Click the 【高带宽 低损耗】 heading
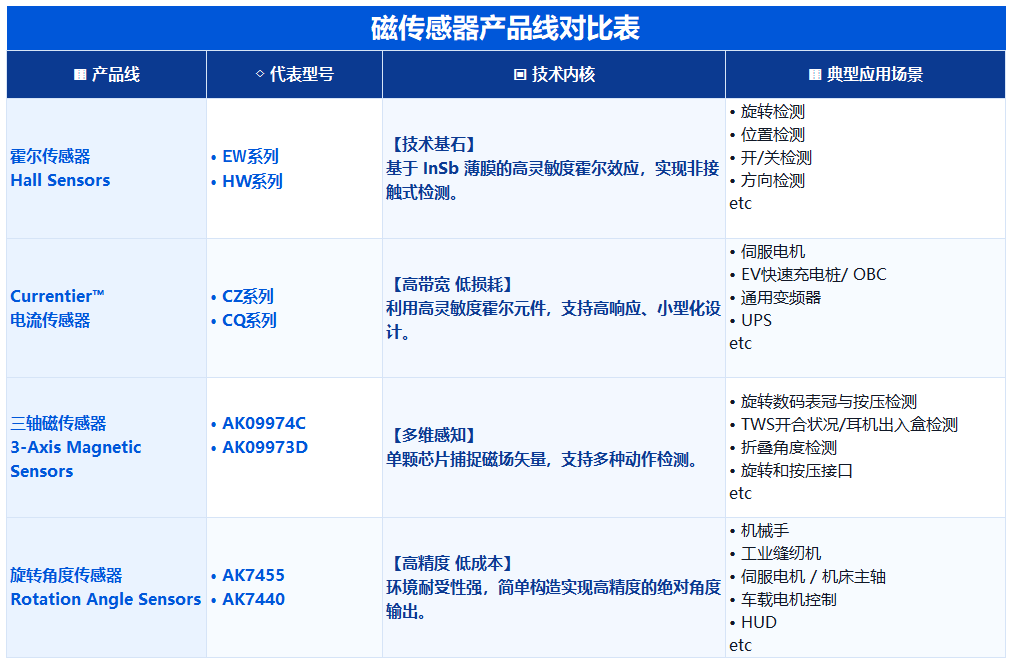 (x=453, y=284)
